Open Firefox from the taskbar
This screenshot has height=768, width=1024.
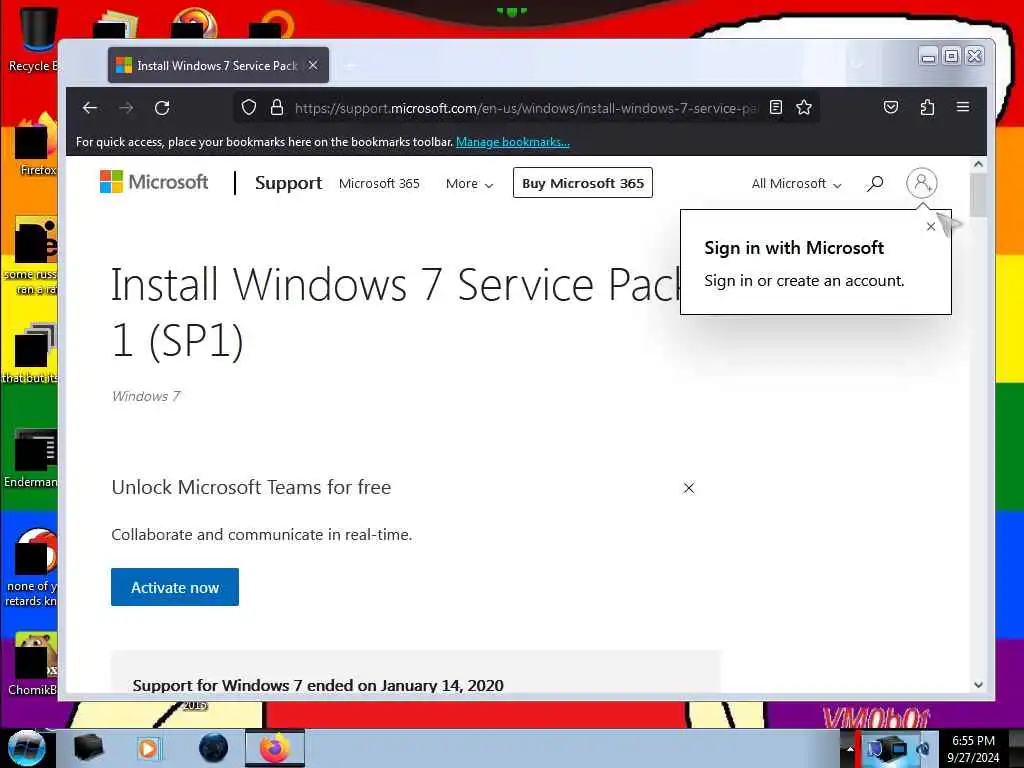tap(275, 748)
